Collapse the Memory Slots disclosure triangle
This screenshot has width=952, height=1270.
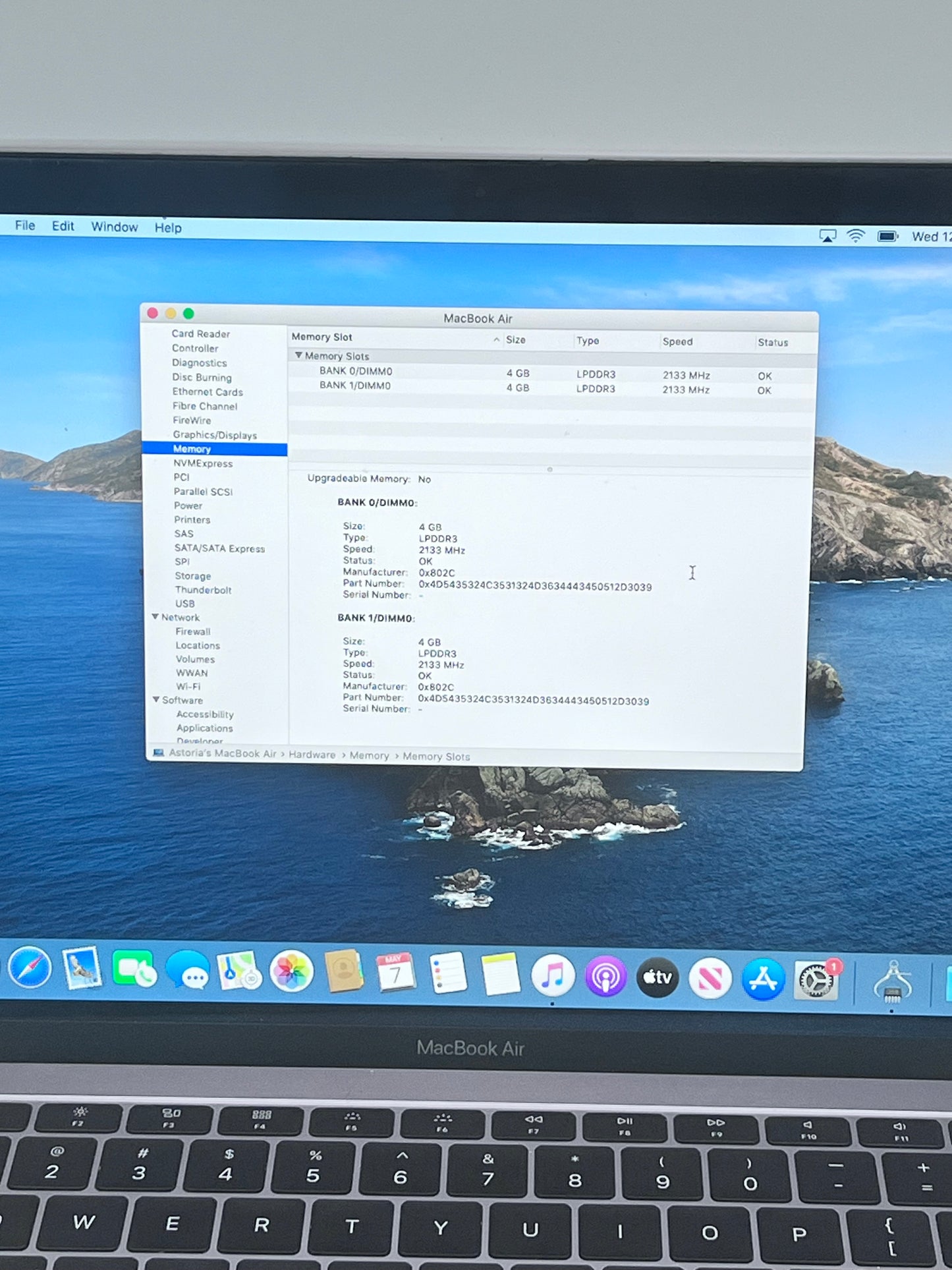point(298,355)
